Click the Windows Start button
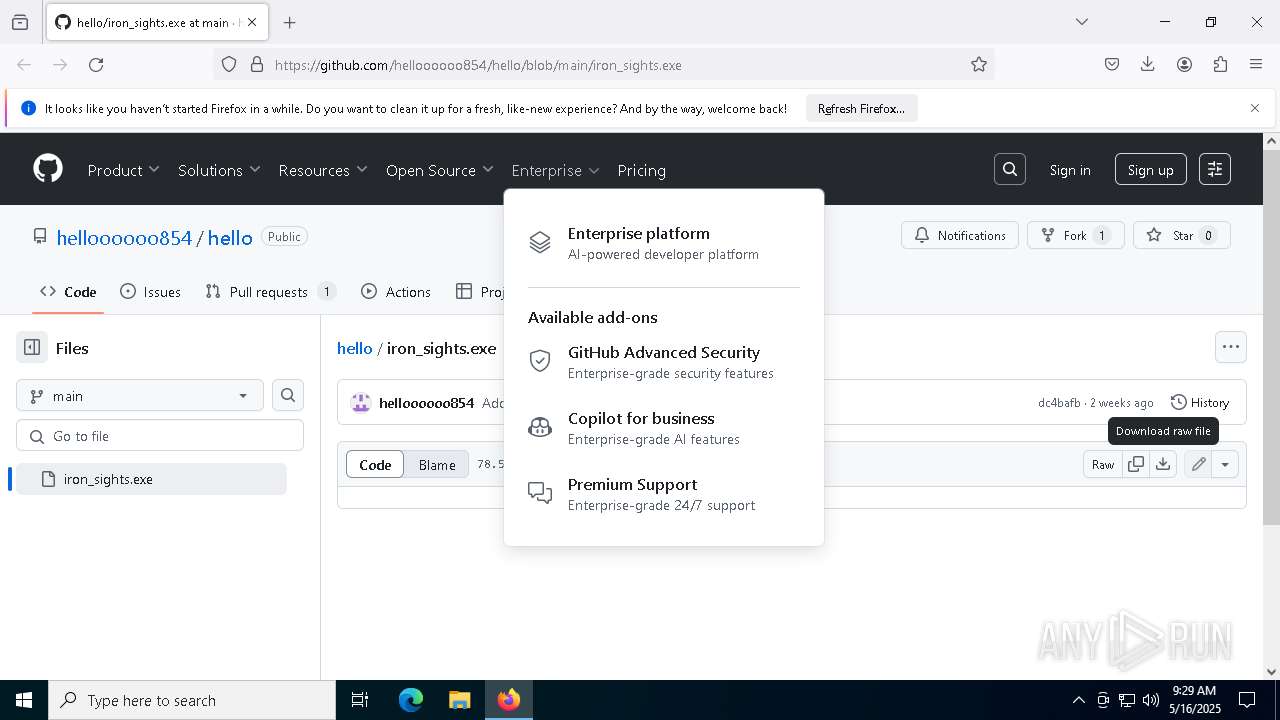1280x720 pixels. click(24, 700)
